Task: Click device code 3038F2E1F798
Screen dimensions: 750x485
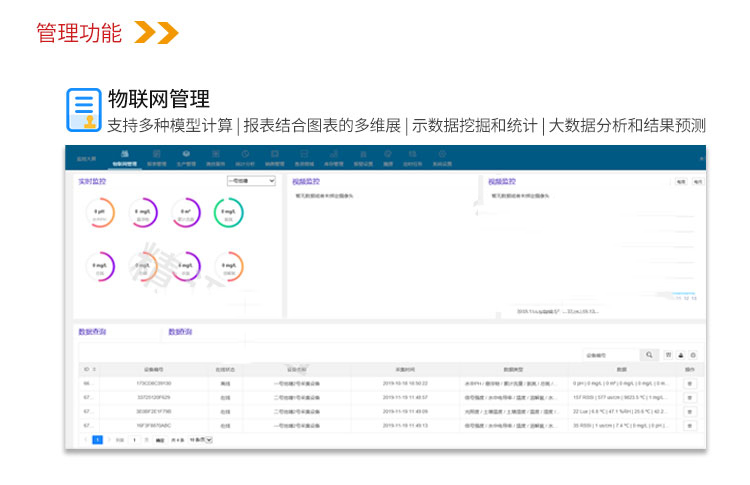Action: coord(154,411)
